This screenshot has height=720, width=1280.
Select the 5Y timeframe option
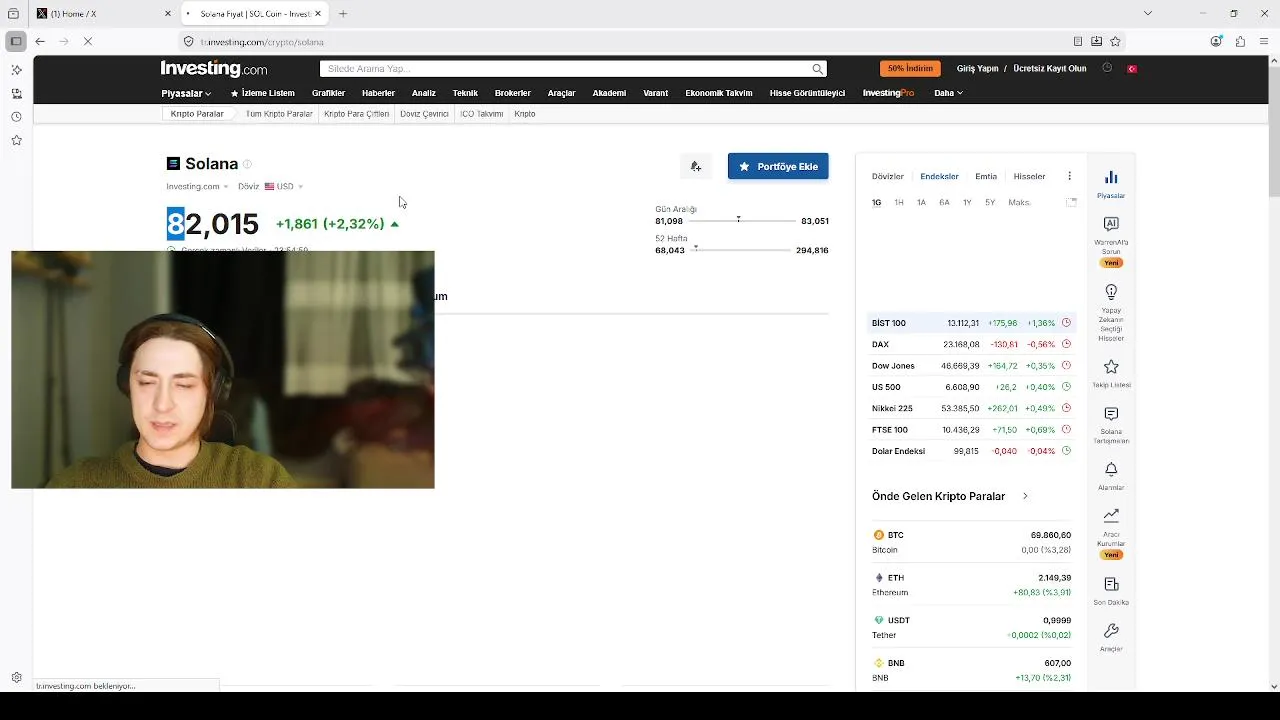(990, 202)
